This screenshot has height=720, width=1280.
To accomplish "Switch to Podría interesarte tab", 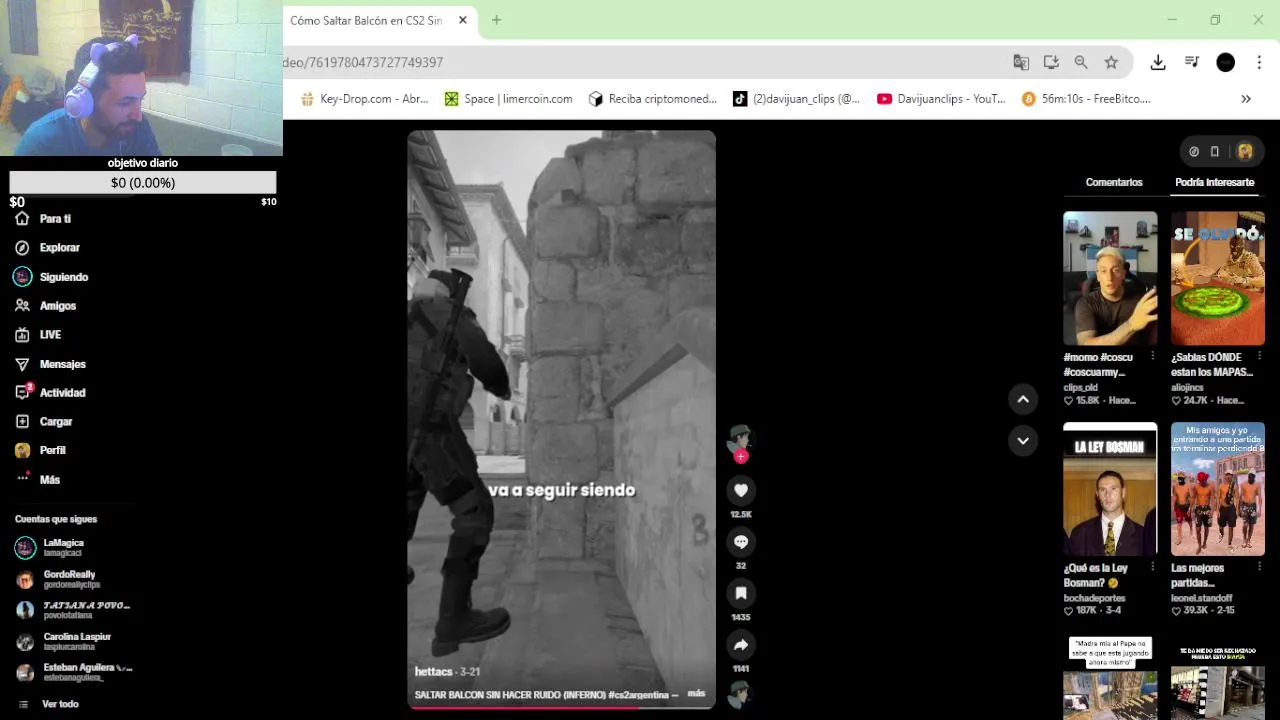I will [x=1214, y=182].
